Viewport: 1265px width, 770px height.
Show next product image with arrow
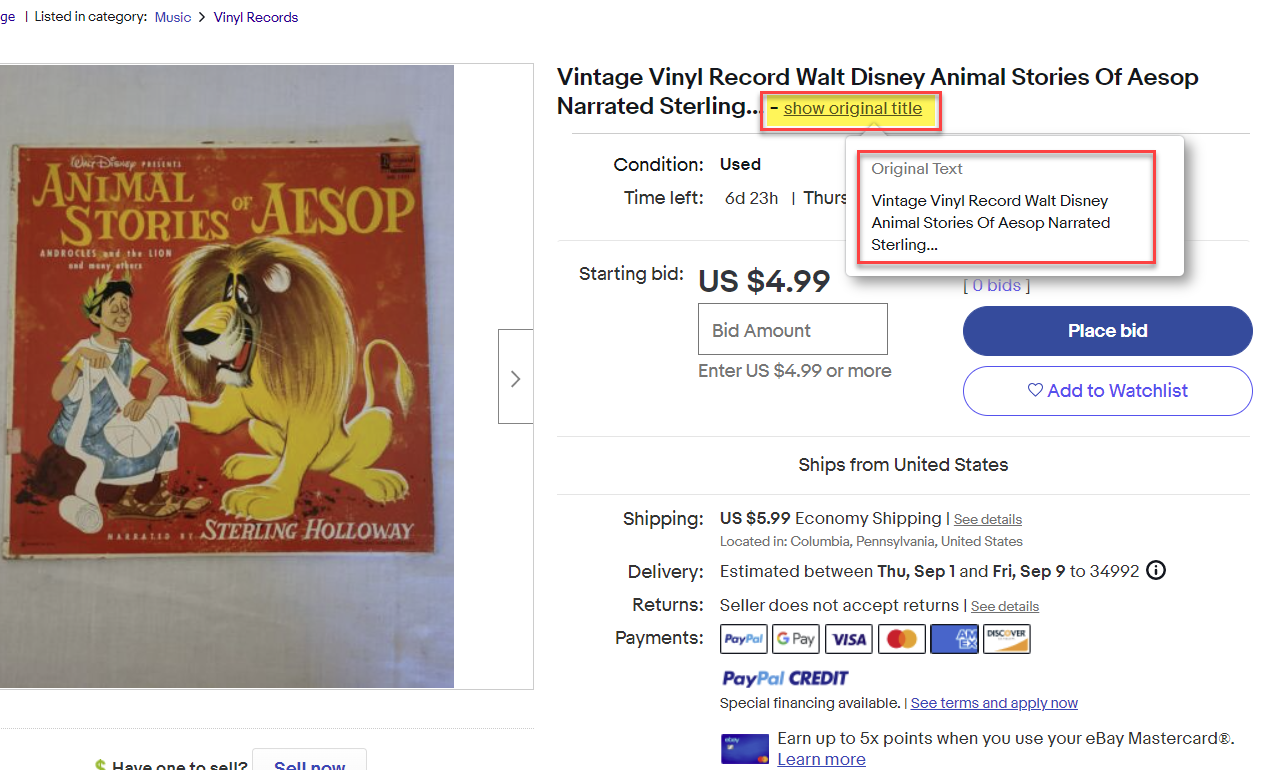tap(515, 377)
